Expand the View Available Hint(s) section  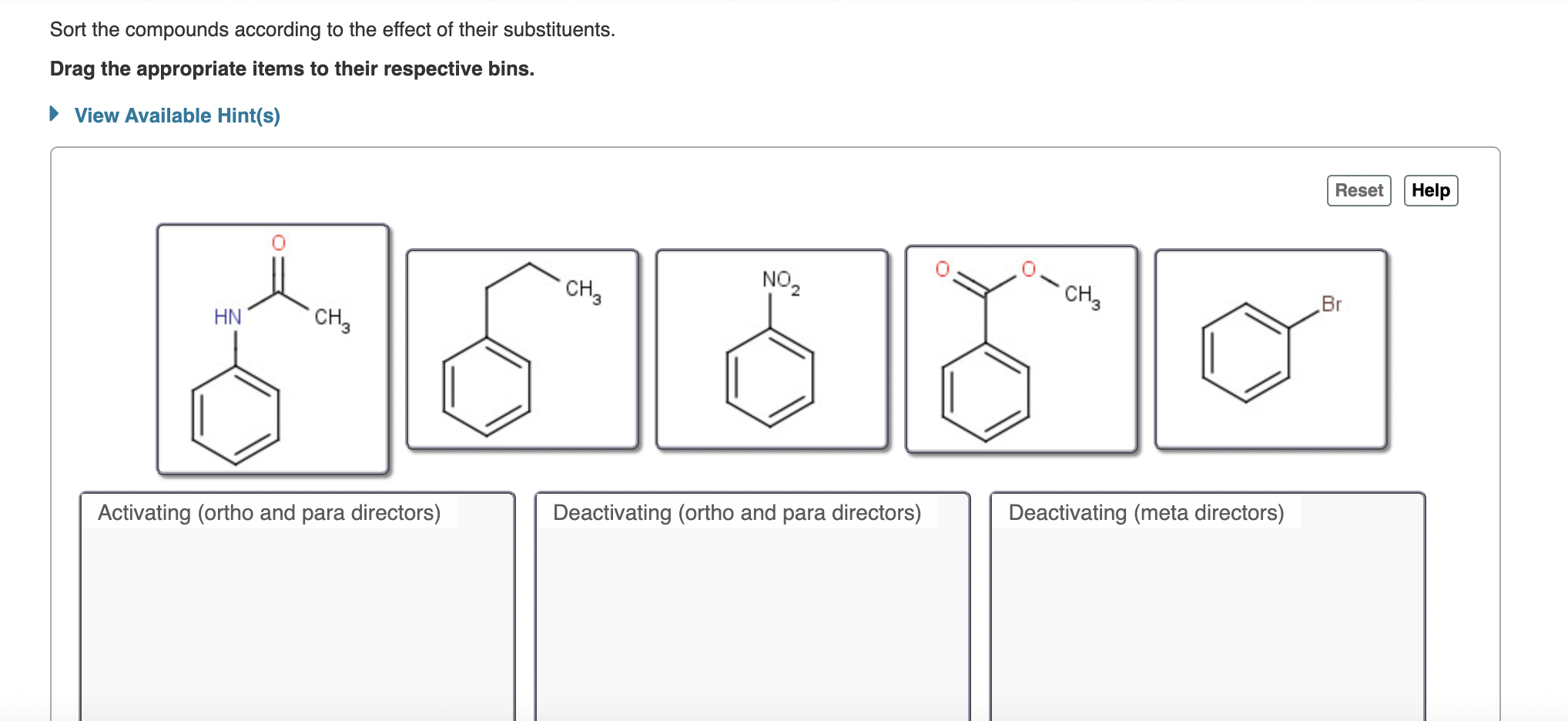[x=176, y=116]
